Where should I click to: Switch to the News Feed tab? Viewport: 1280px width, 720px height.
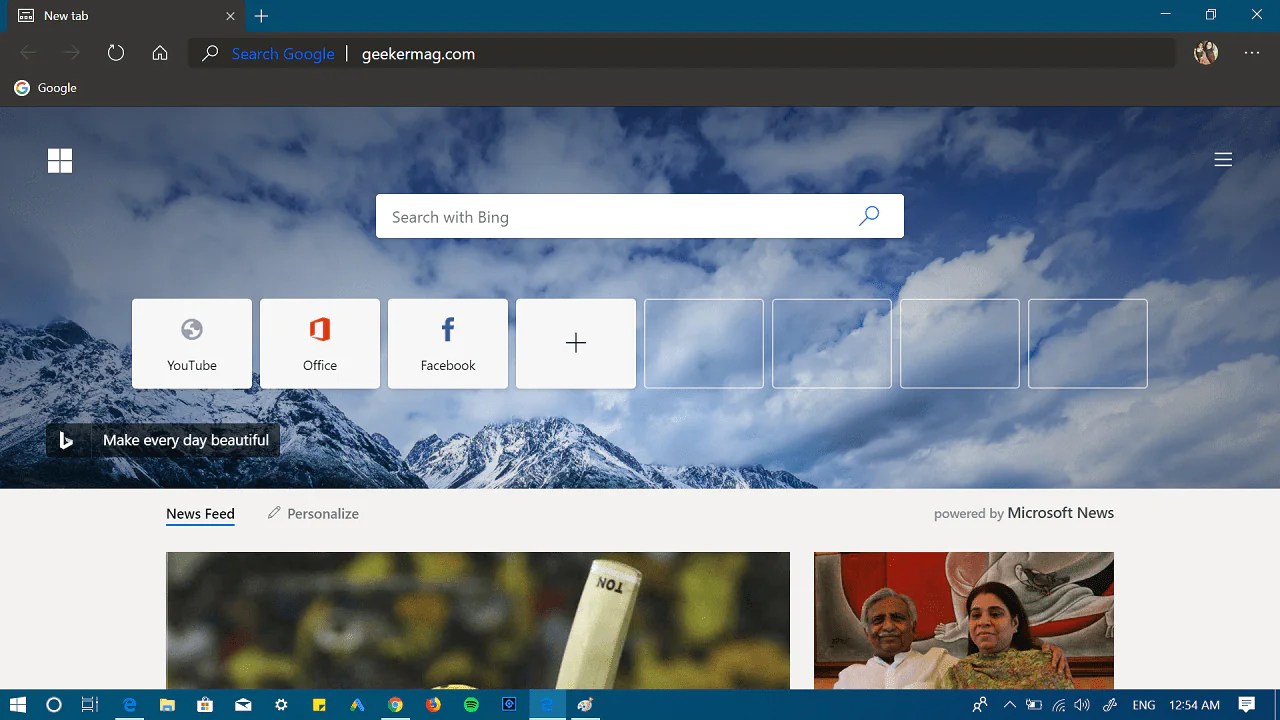point(200,513)
